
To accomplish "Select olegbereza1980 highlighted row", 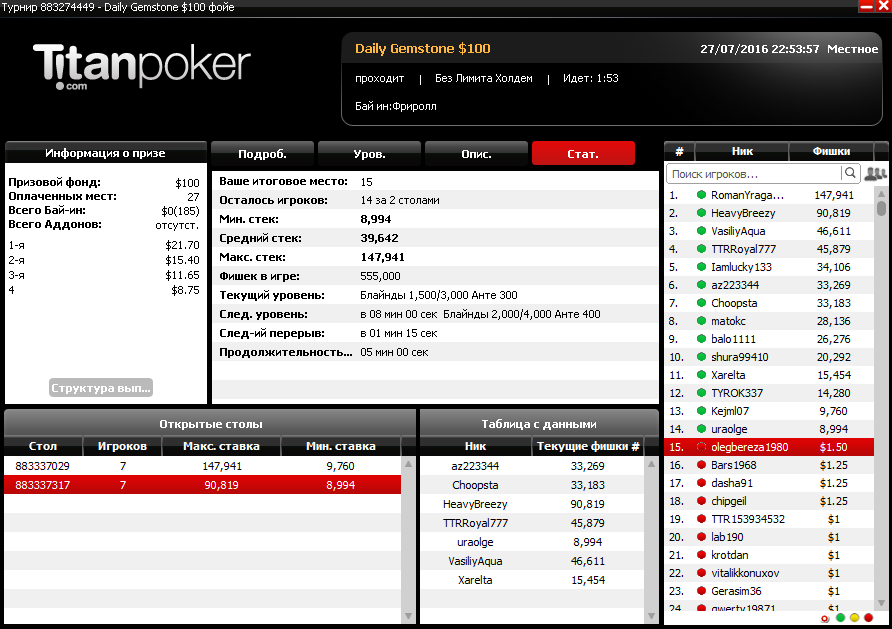I will pyautogui.click(x=769, y=447).
